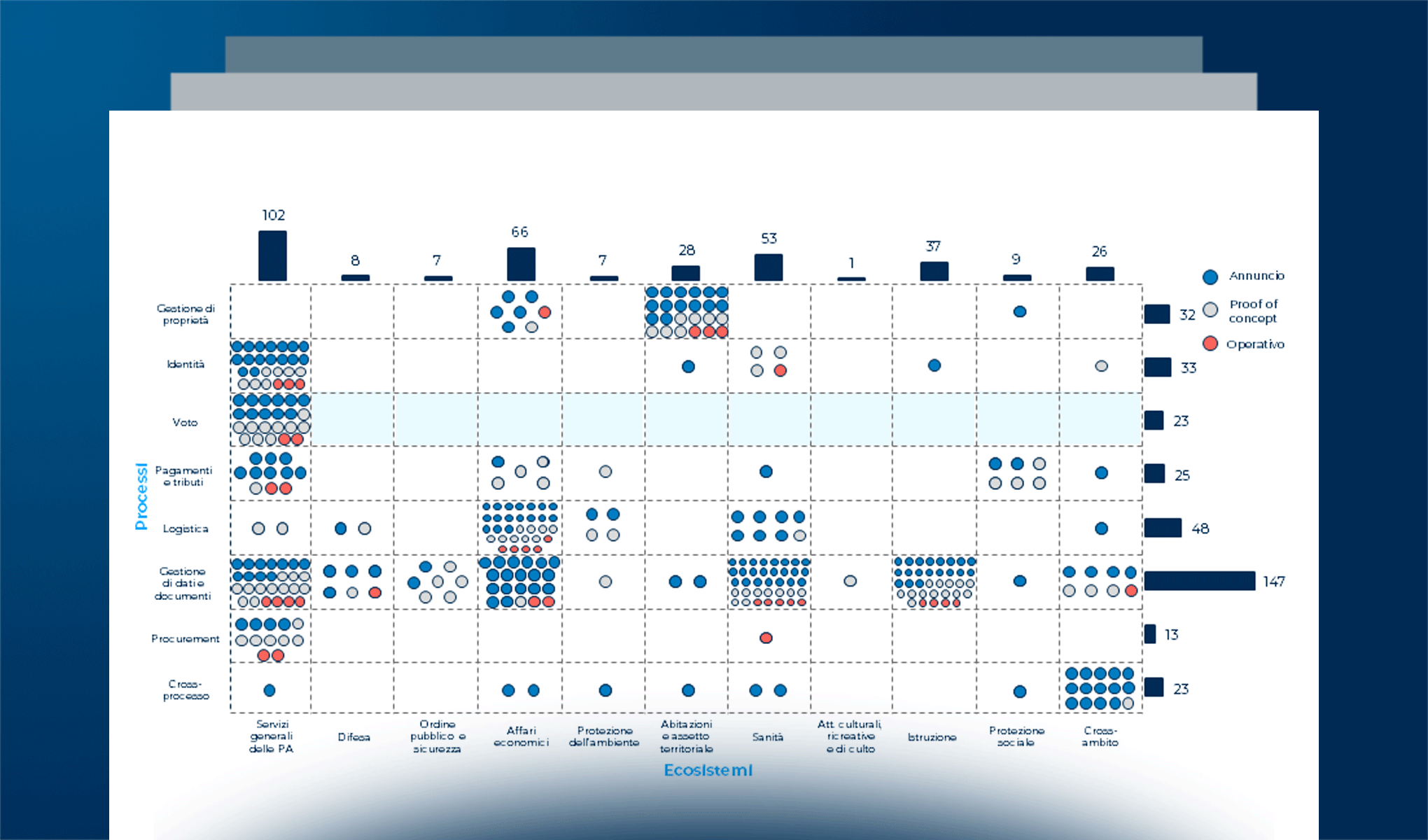The image size is (1428, 840).
Task: Click the gray dot in Identità-Cross-ambito cell
Action: point(1101,366)
